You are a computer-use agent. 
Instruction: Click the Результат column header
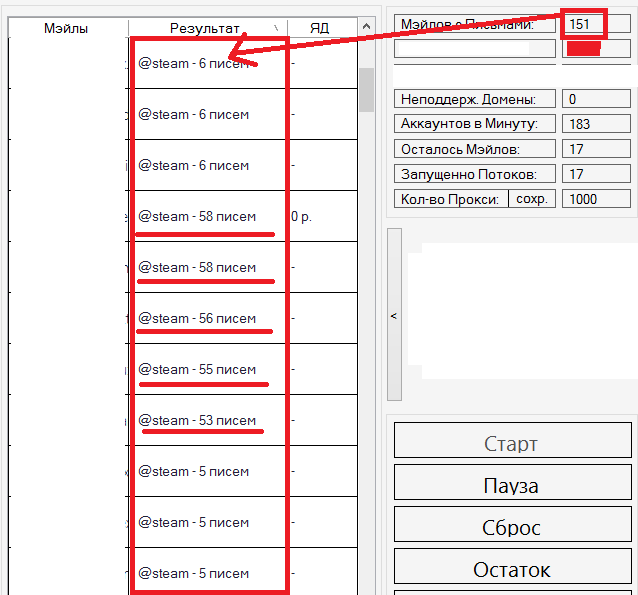tap(200, 28)
